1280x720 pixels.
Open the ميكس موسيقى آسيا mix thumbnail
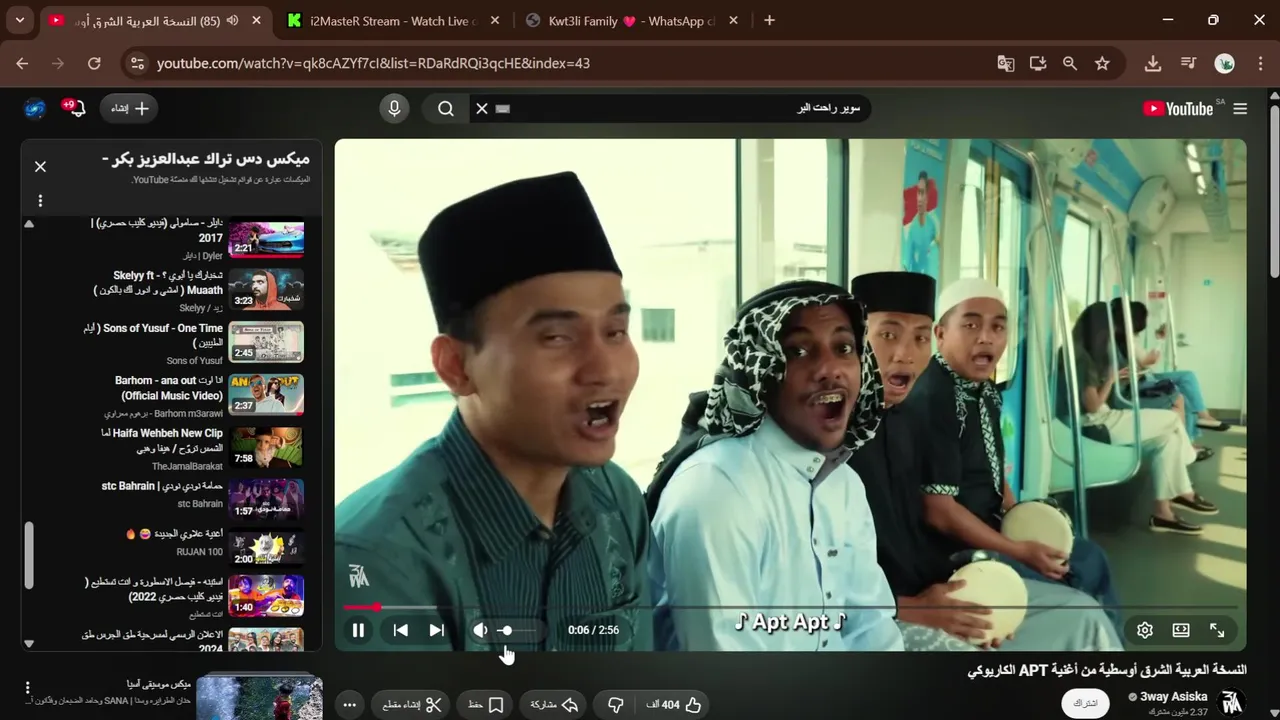pyautogui.click(x=260, y=698)
